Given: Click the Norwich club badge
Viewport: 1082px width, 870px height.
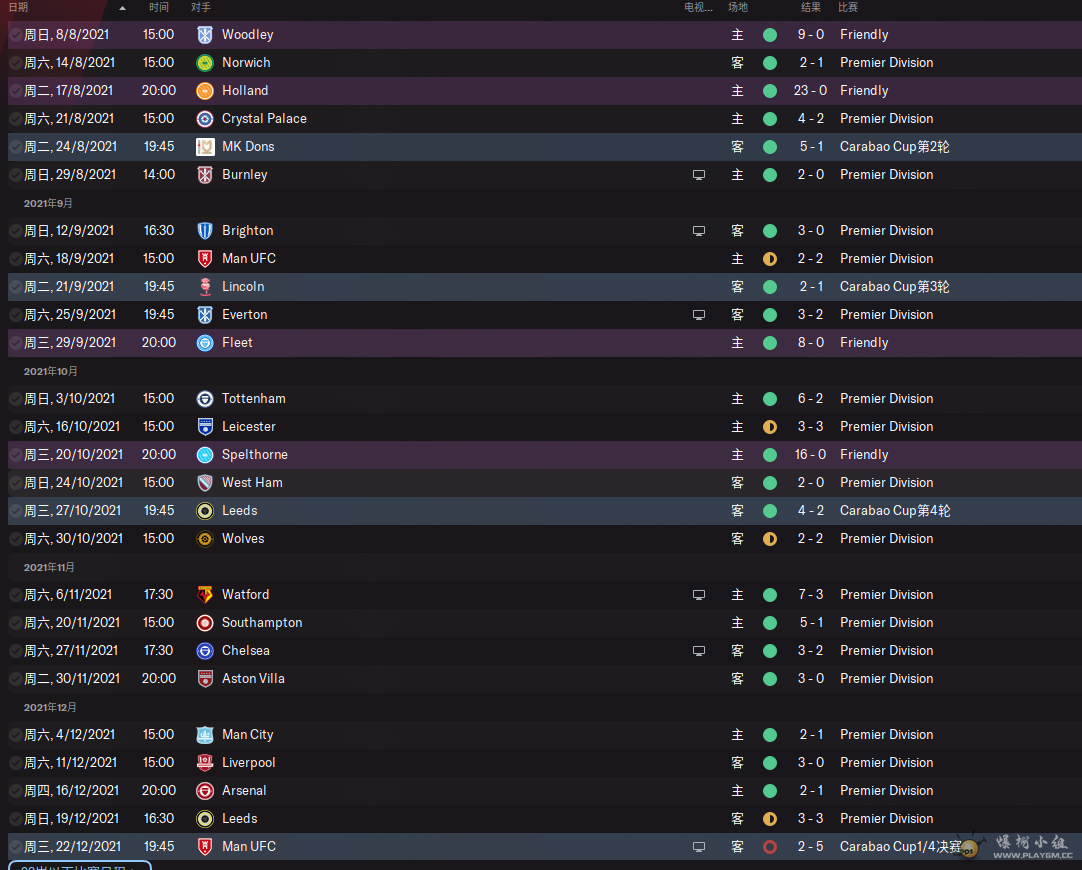Looking at the screenshot, I should coord(205,63).
